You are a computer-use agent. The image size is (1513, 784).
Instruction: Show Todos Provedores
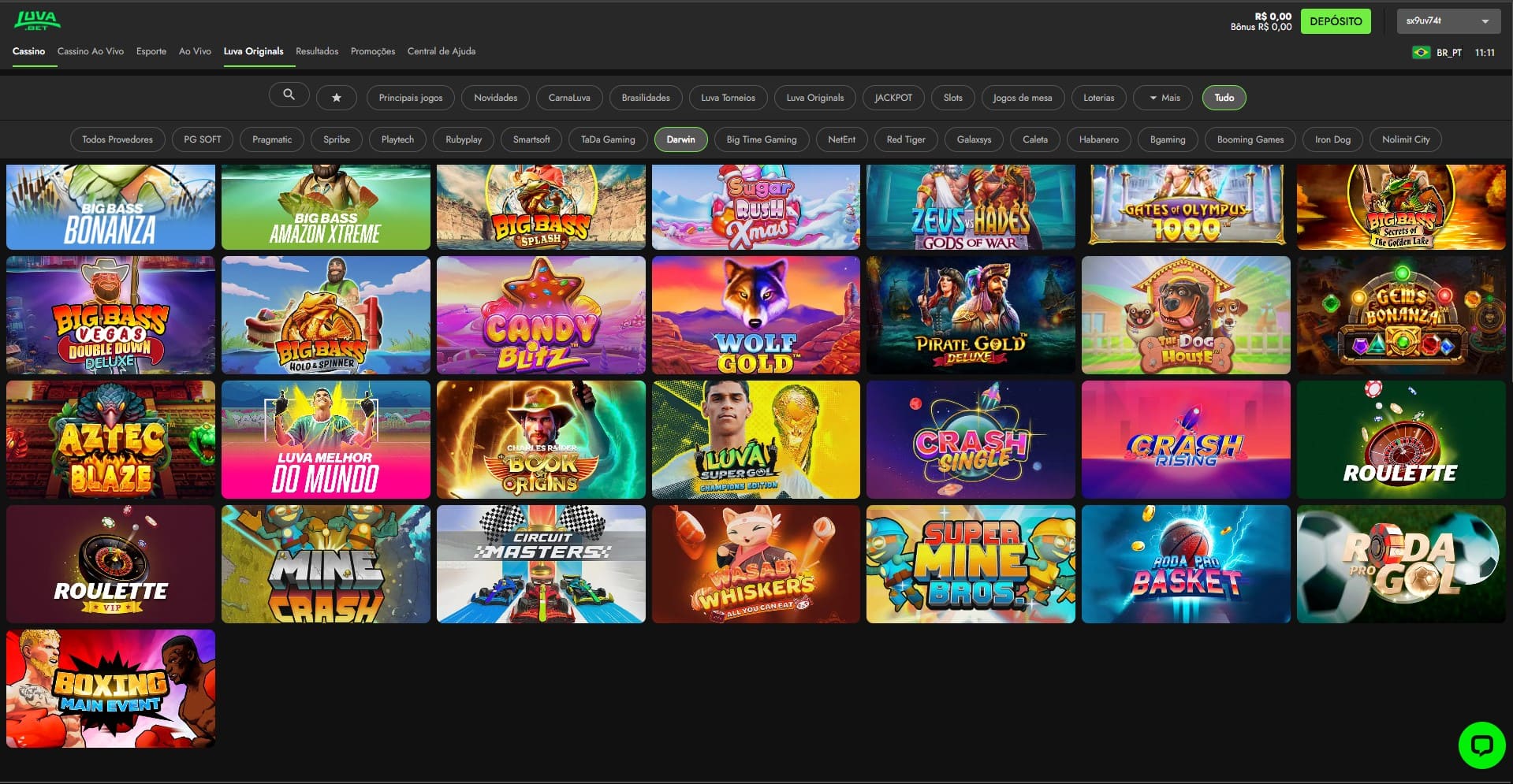(117, 139)
